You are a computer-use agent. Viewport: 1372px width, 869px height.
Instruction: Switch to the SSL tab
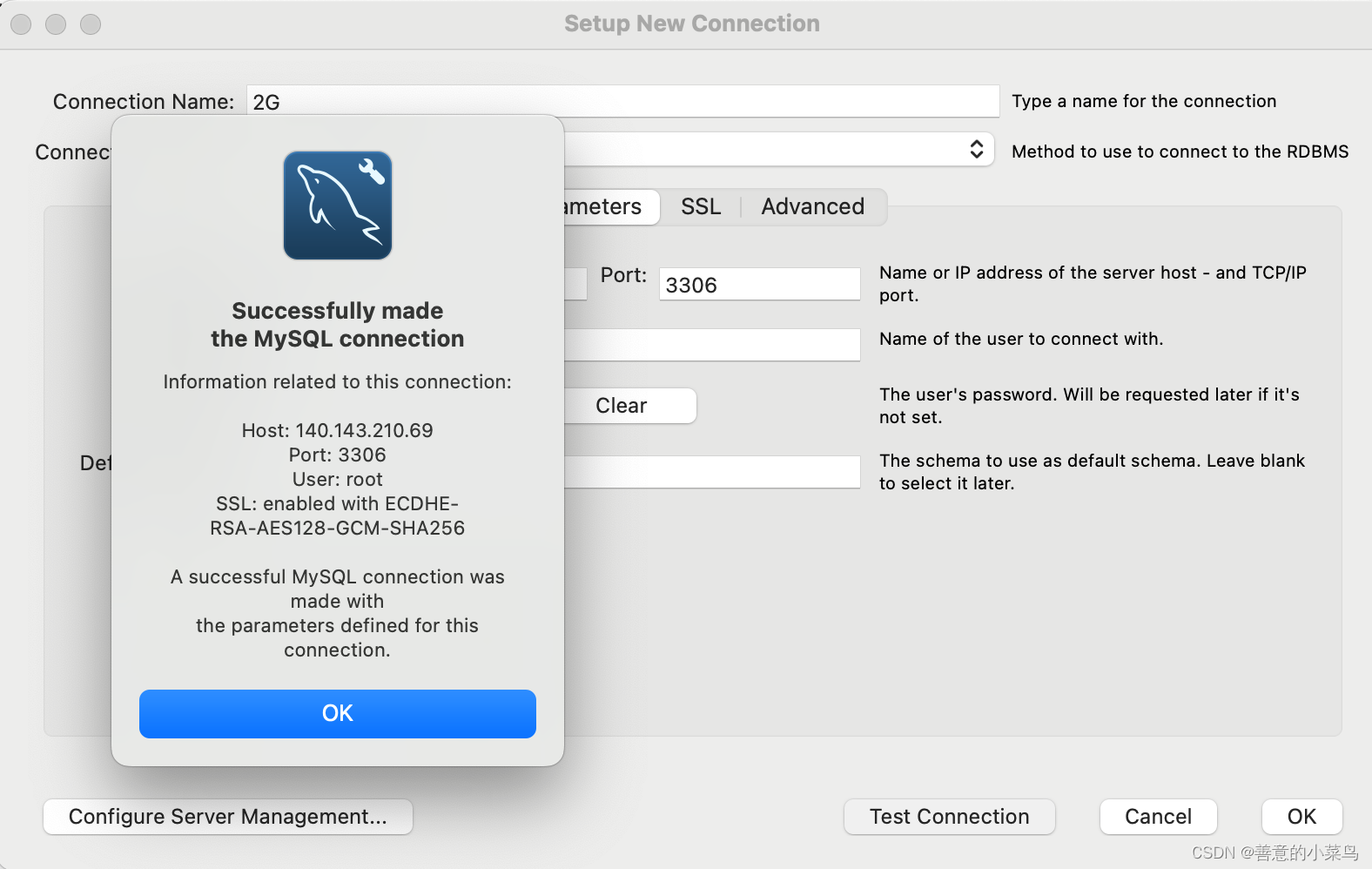tap(701, 207)
